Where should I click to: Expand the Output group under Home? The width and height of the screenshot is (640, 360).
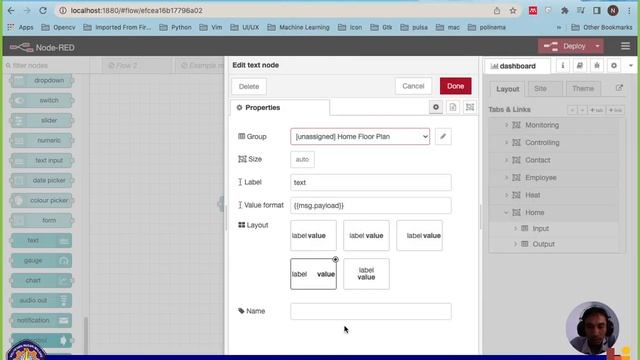pyautogui.click(x=515, y=244)
